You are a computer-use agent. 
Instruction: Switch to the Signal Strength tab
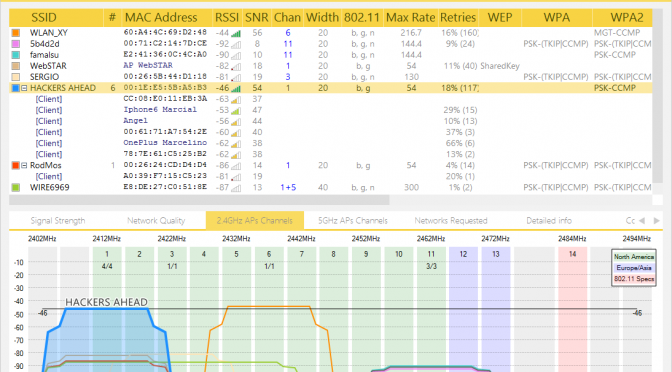[x=58, y=221]
